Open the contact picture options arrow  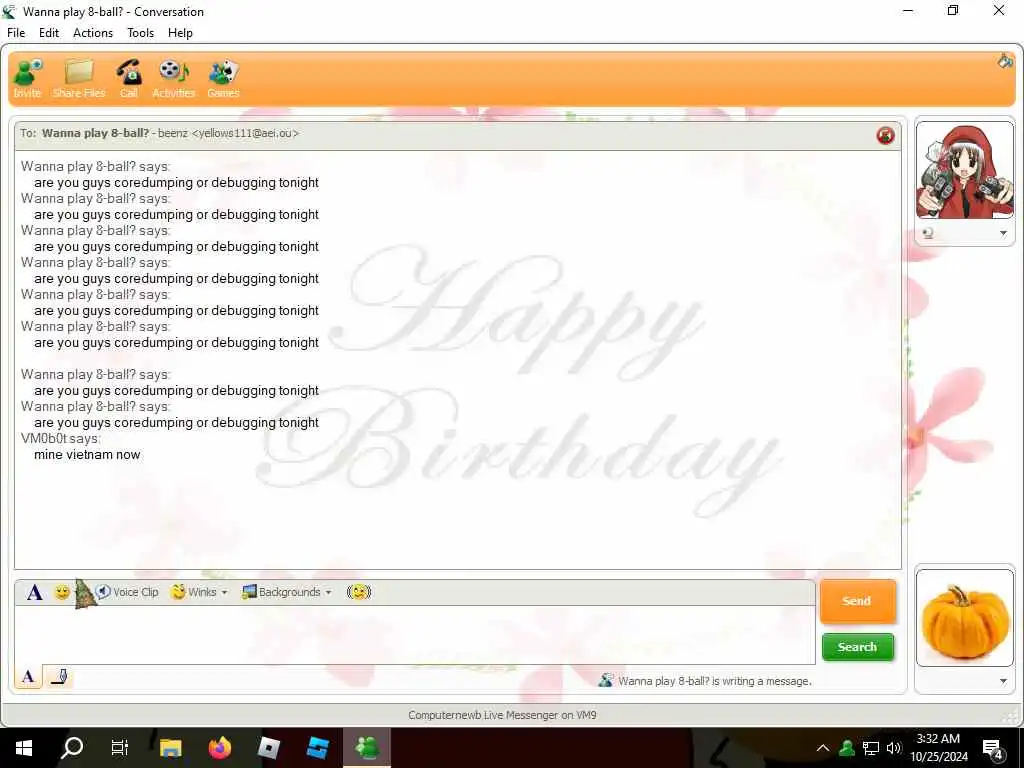tap(1003, 233)
